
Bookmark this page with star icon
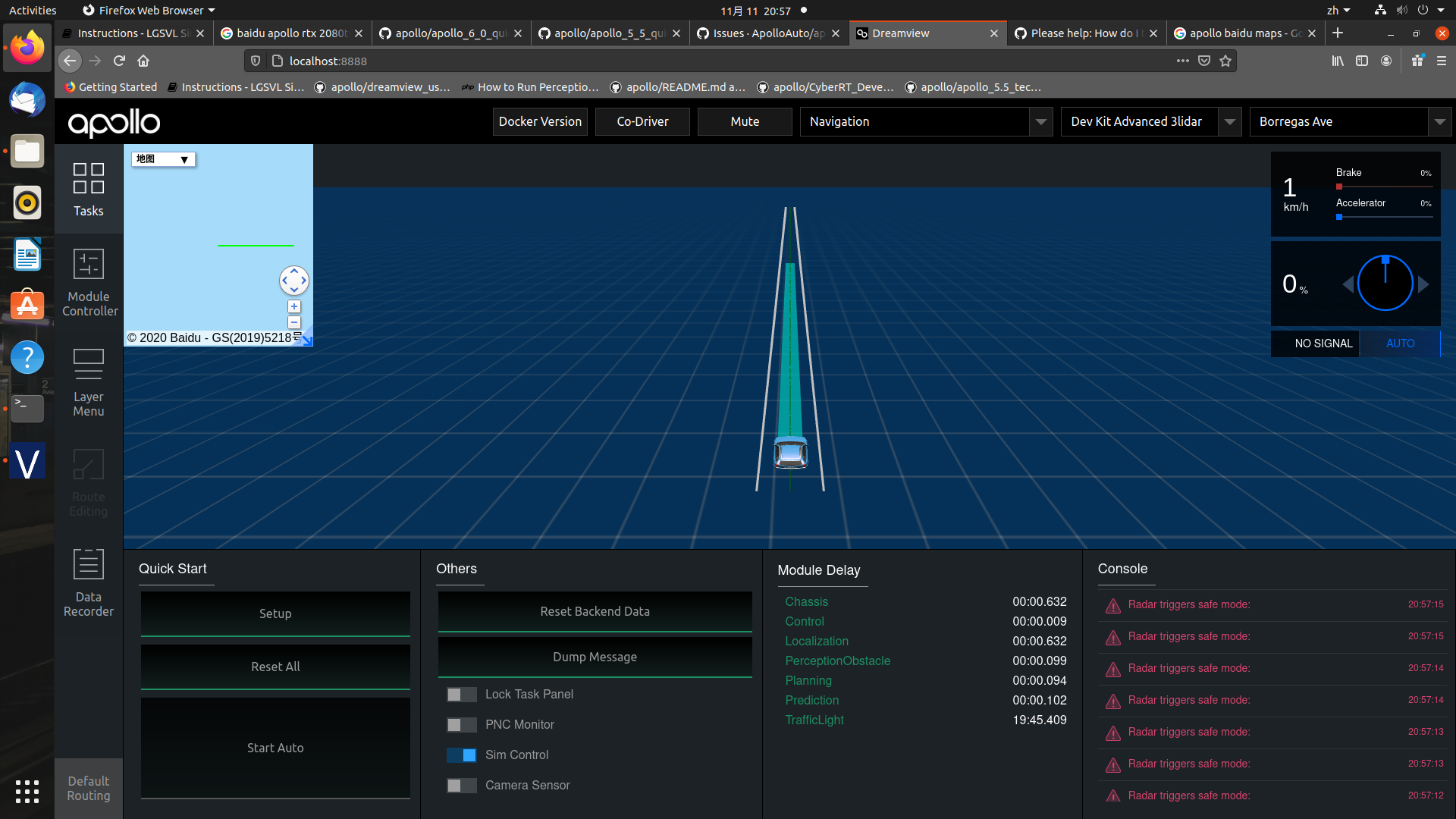click(x=1225, y=61)
